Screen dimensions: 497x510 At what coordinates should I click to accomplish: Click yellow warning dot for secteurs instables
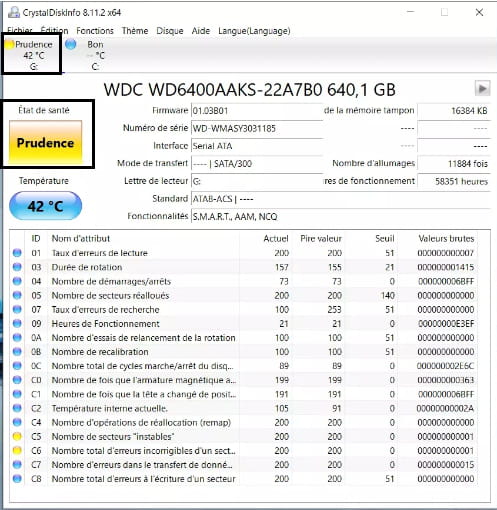[x=17, y=436]
